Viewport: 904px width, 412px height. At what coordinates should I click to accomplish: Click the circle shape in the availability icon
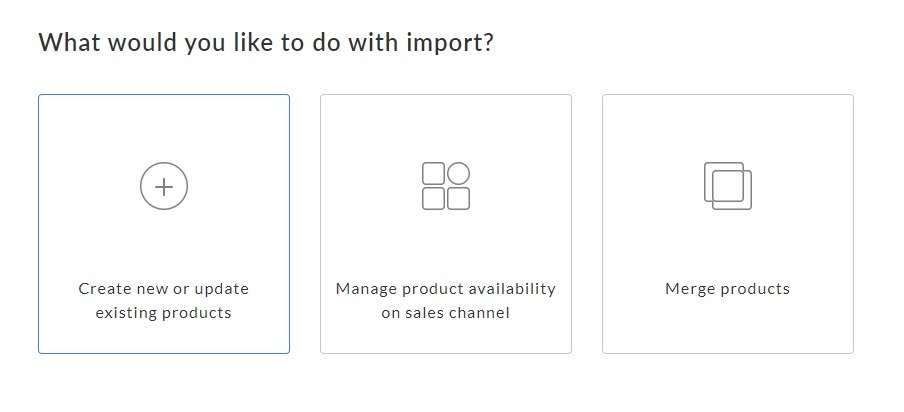[458, 173]
